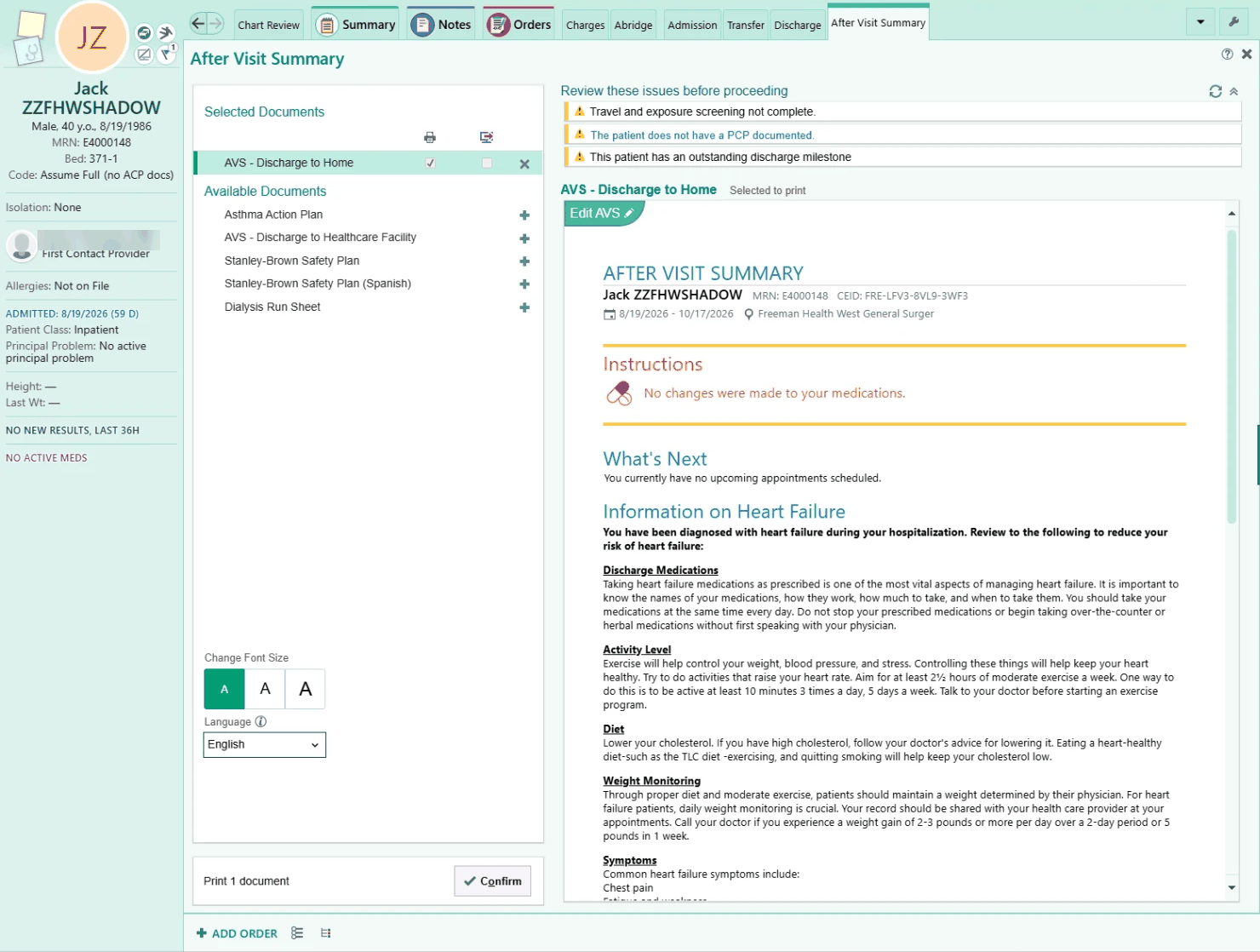
Task: Click Add Order at the bottom
Action: pyautogui.click(x=238, y=933)
